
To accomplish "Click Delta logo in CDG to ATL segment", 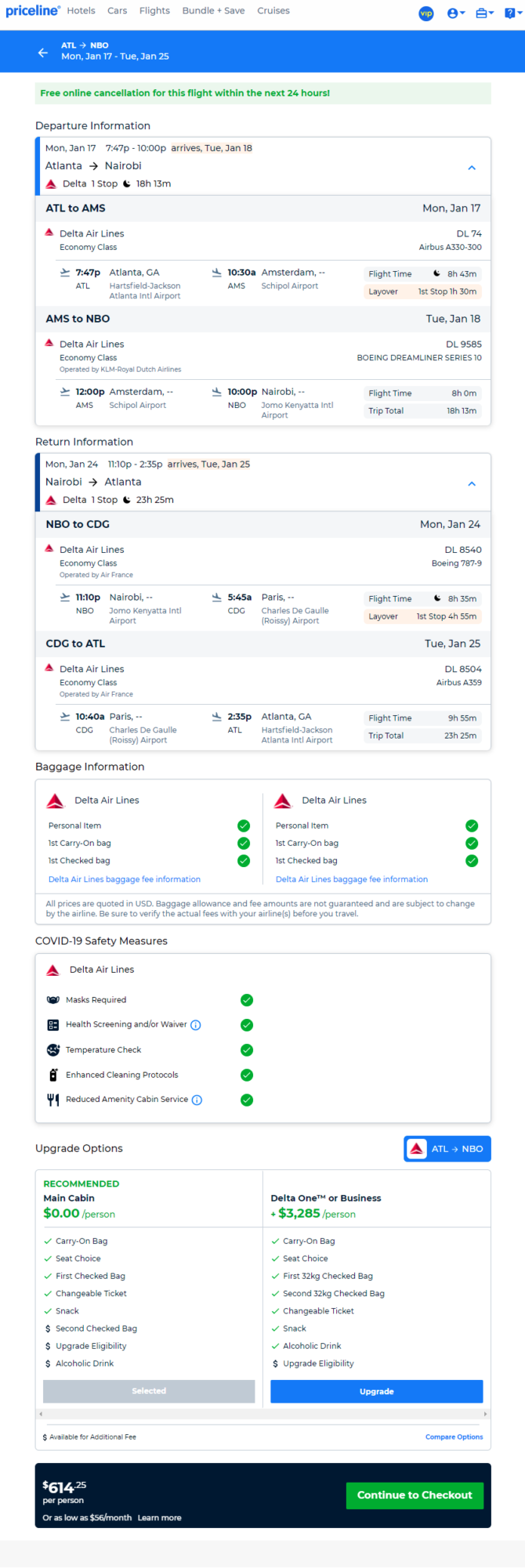I will (49, 667).
